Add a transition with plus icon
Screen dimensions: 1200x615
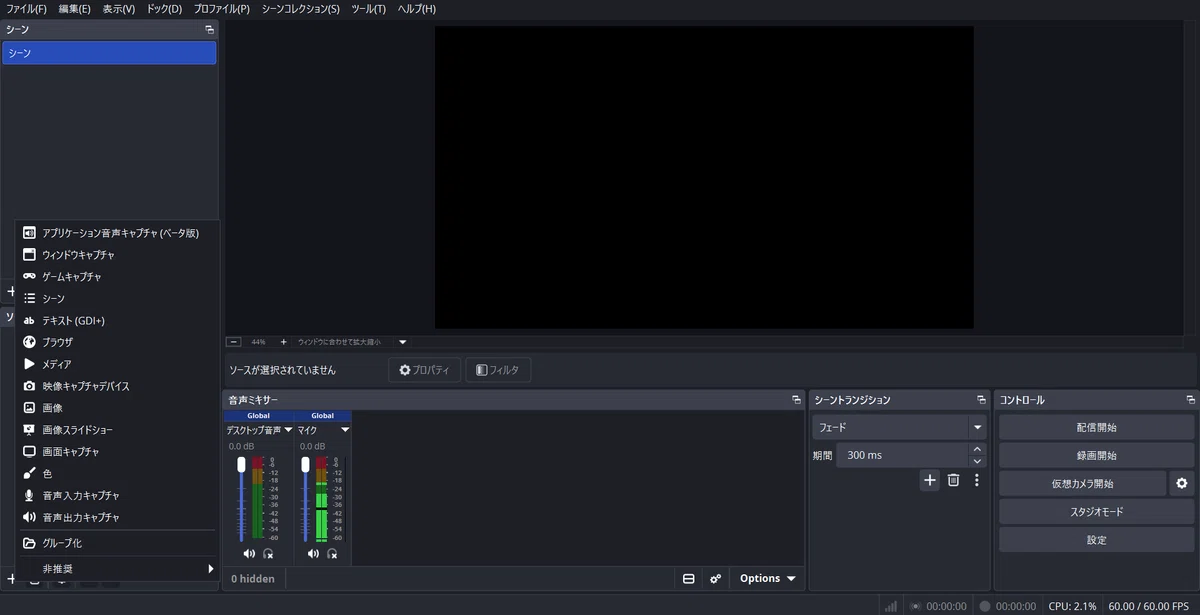click(x=930, y=480)
